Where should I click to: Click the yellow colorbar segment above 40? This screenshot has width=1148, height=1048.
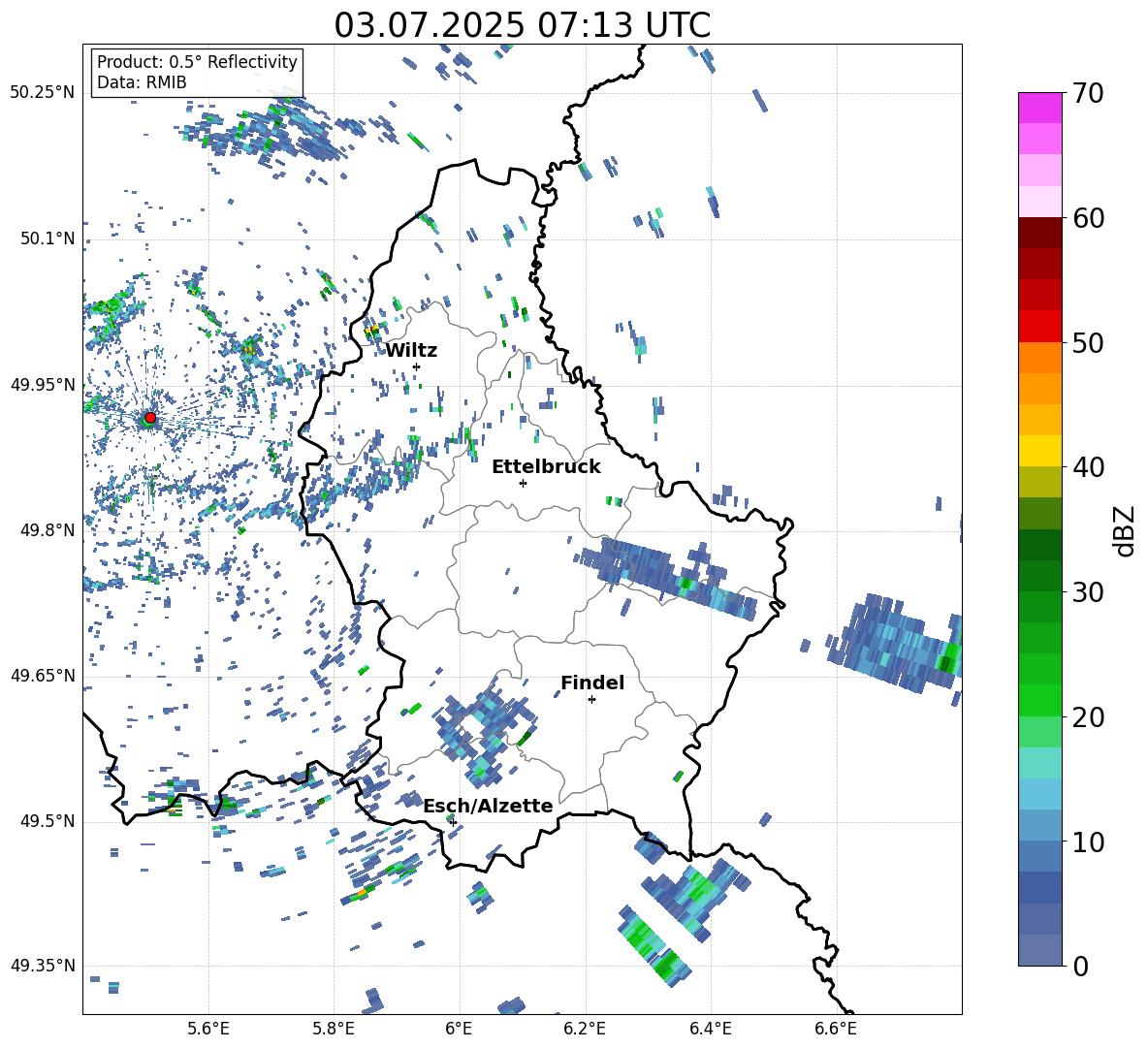click(x=1039, y=451)
